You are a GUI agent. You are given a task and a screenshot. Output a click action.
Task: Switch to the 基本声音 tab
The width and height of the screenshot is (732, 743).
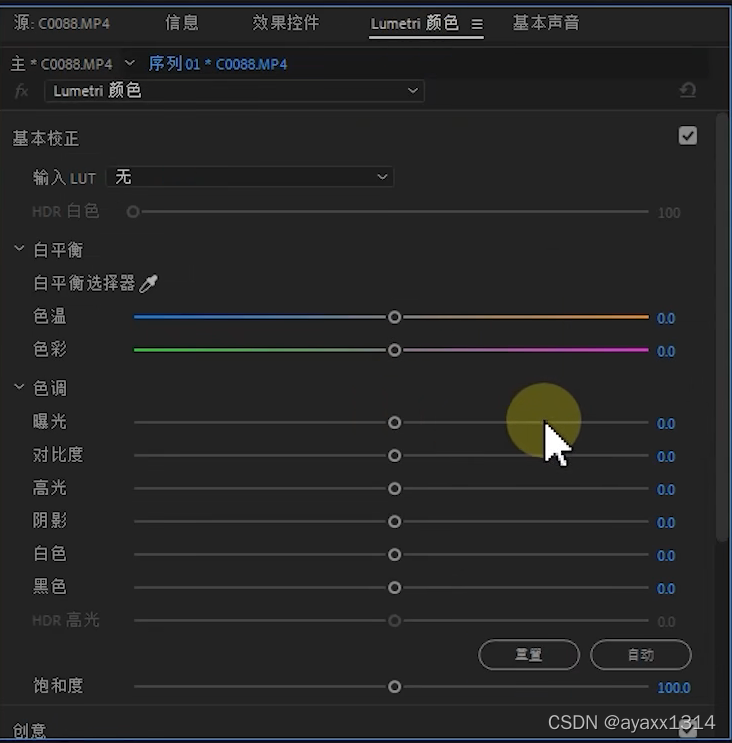click(x=546, y=23)
